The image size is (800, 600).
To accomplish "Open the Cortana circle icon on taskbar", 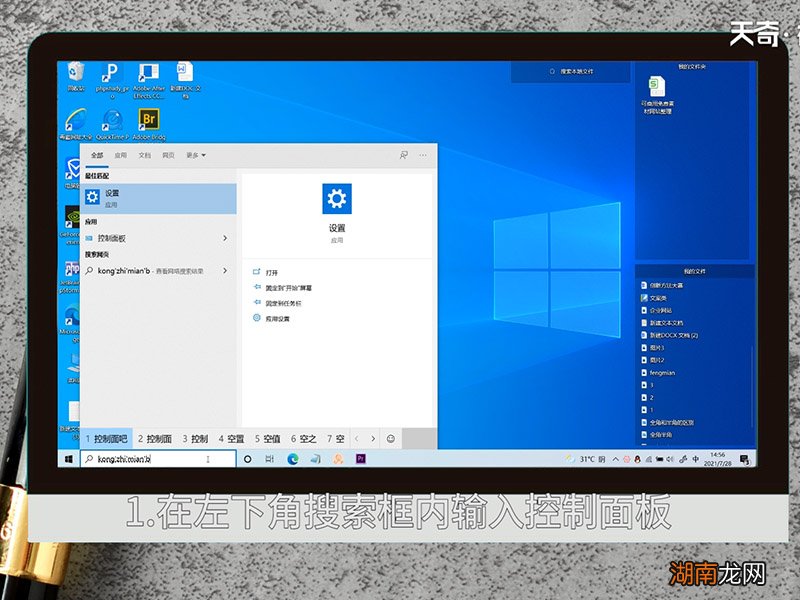I will [248, 459].
